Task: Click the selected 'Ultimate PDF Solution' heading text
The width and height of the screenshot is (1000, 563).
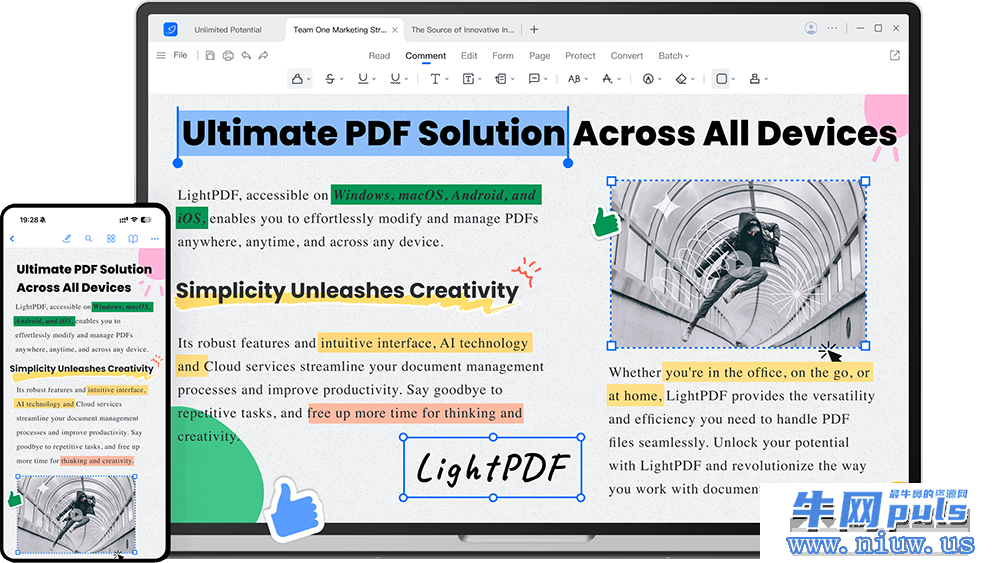Action: point(373,133)
